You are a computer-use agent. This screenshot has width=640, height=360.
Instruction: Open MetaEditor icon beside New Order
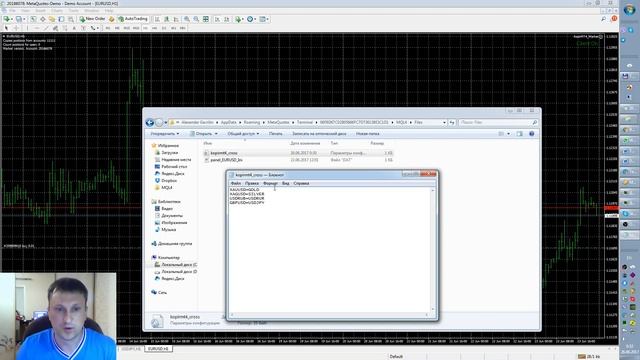coord(111,19)
